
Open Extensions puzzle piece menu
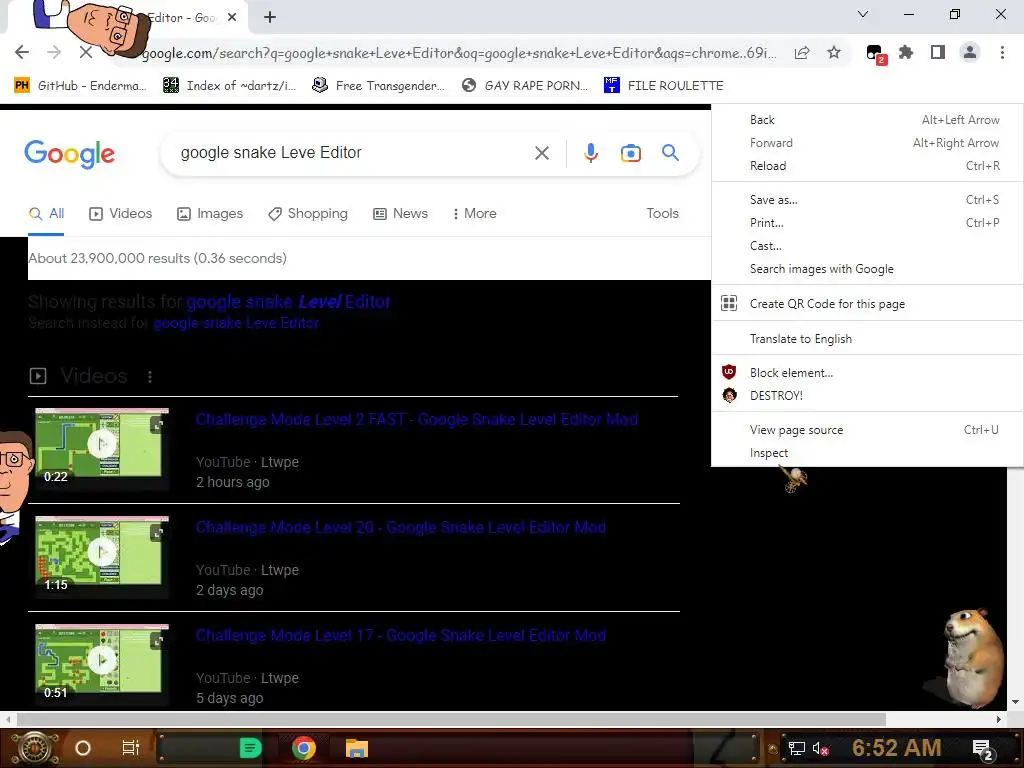906,52
